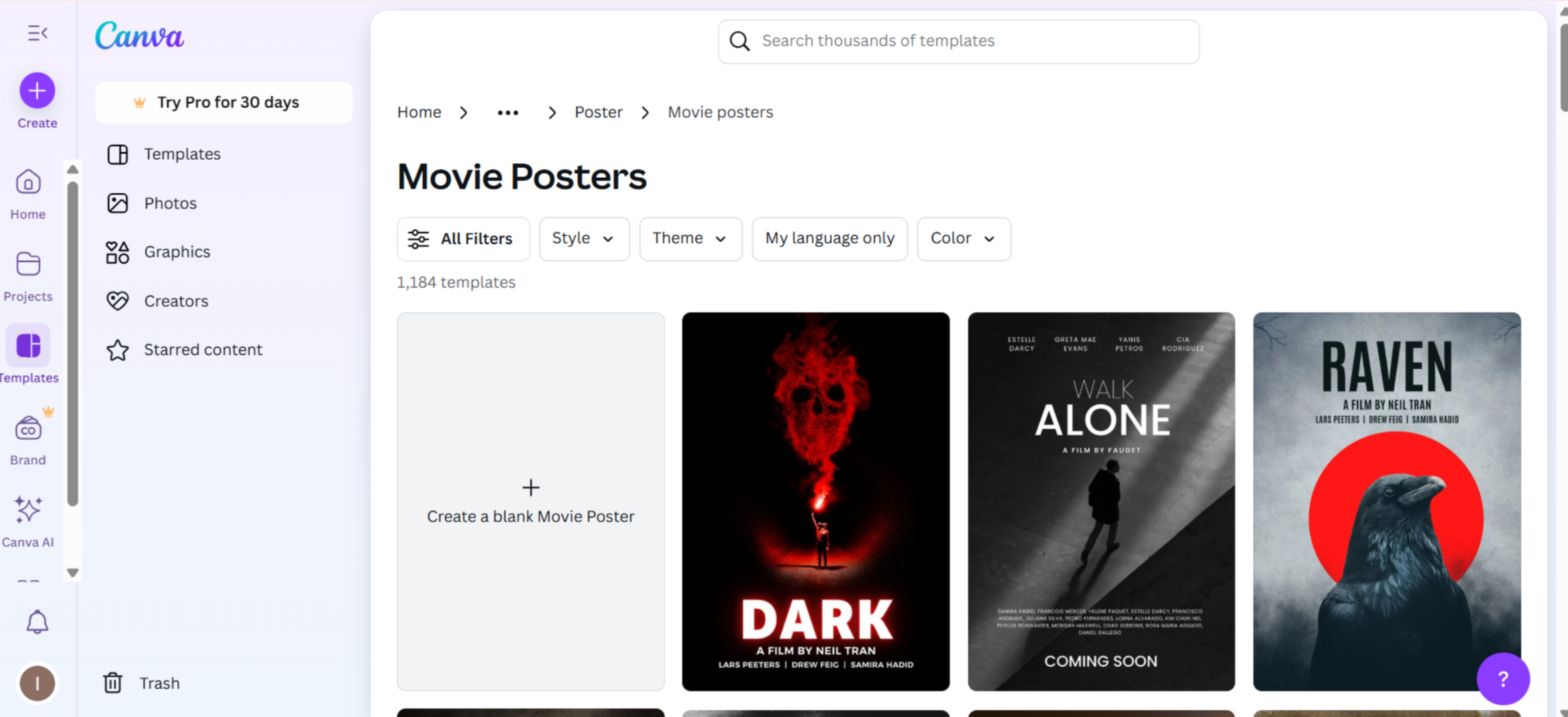Screen dimensions: 1568x717
Task: View Starred content
Action: pos(202,349)
